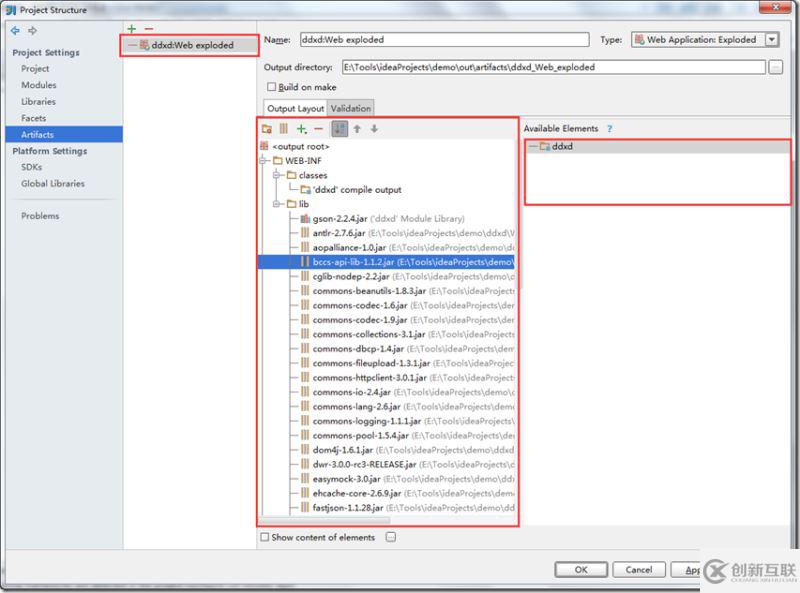Image resolution: width=800 pixels, height=593 pixels.
Task: Open the Libraries settings page
Action: (x=38, y=102)
